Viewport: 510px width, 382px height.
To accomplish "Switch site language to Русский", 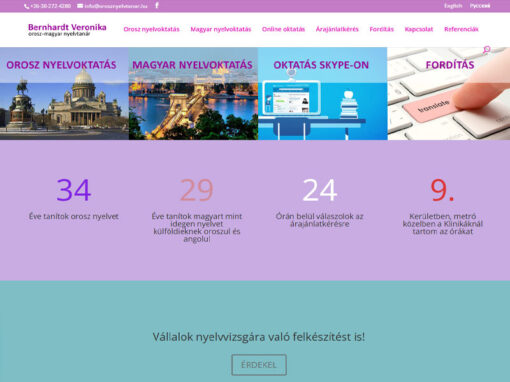I will click(x=480, y=6).
